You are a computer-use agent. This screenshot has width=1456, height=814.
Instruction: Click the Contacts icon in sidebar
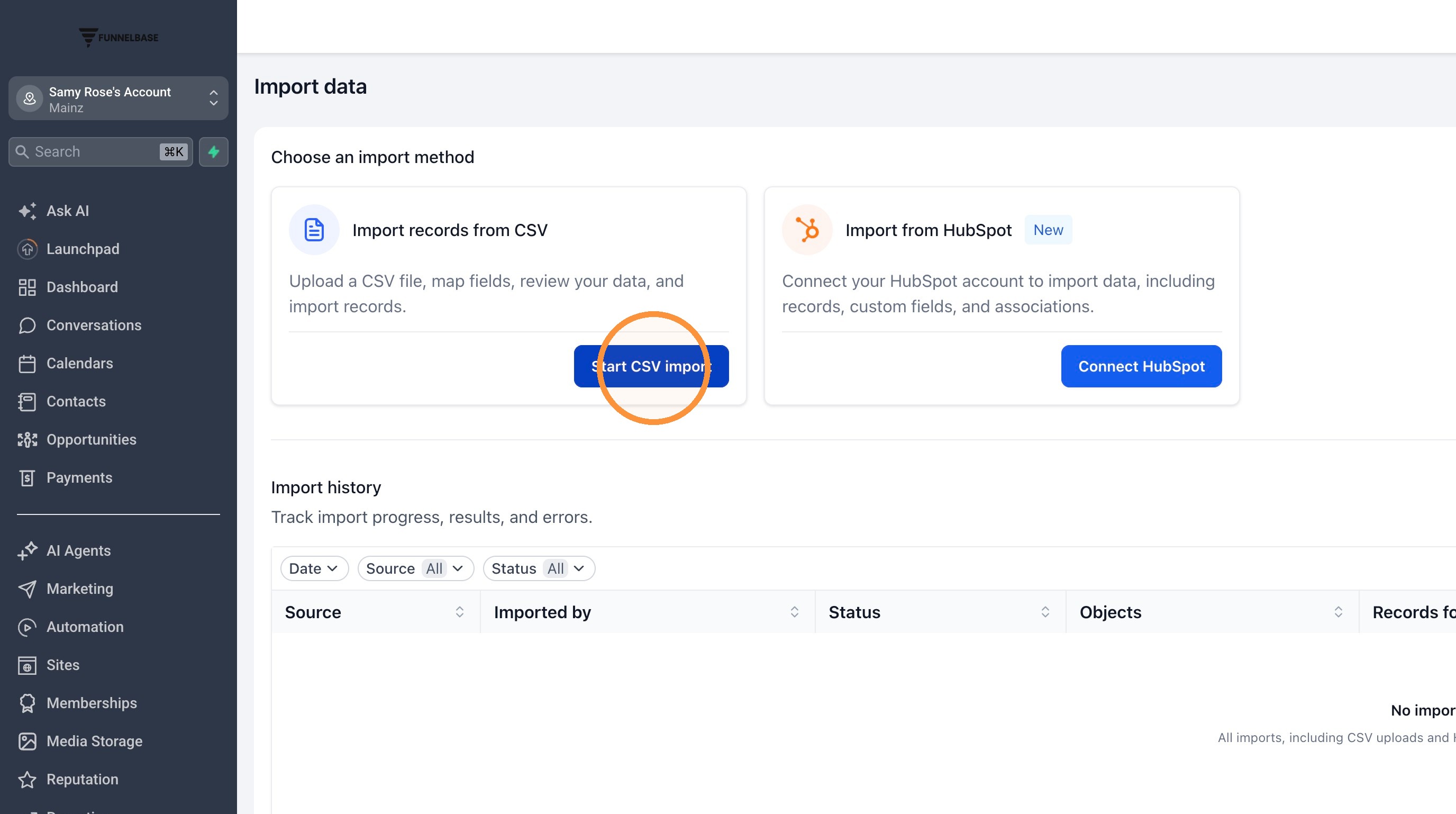click(27, 401)
